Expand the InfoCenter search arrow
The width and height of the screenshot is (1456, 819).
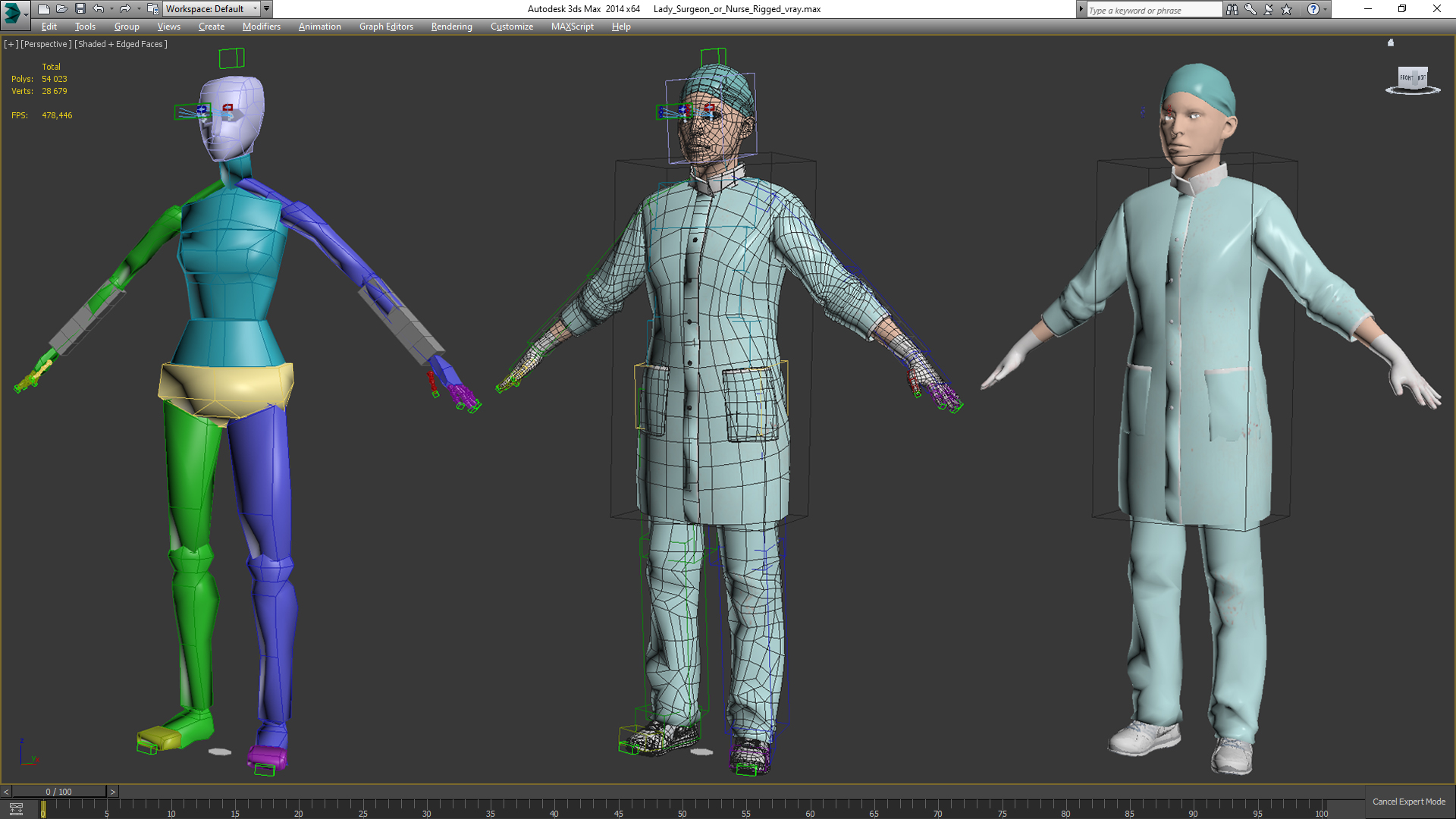pos(1081,9)
